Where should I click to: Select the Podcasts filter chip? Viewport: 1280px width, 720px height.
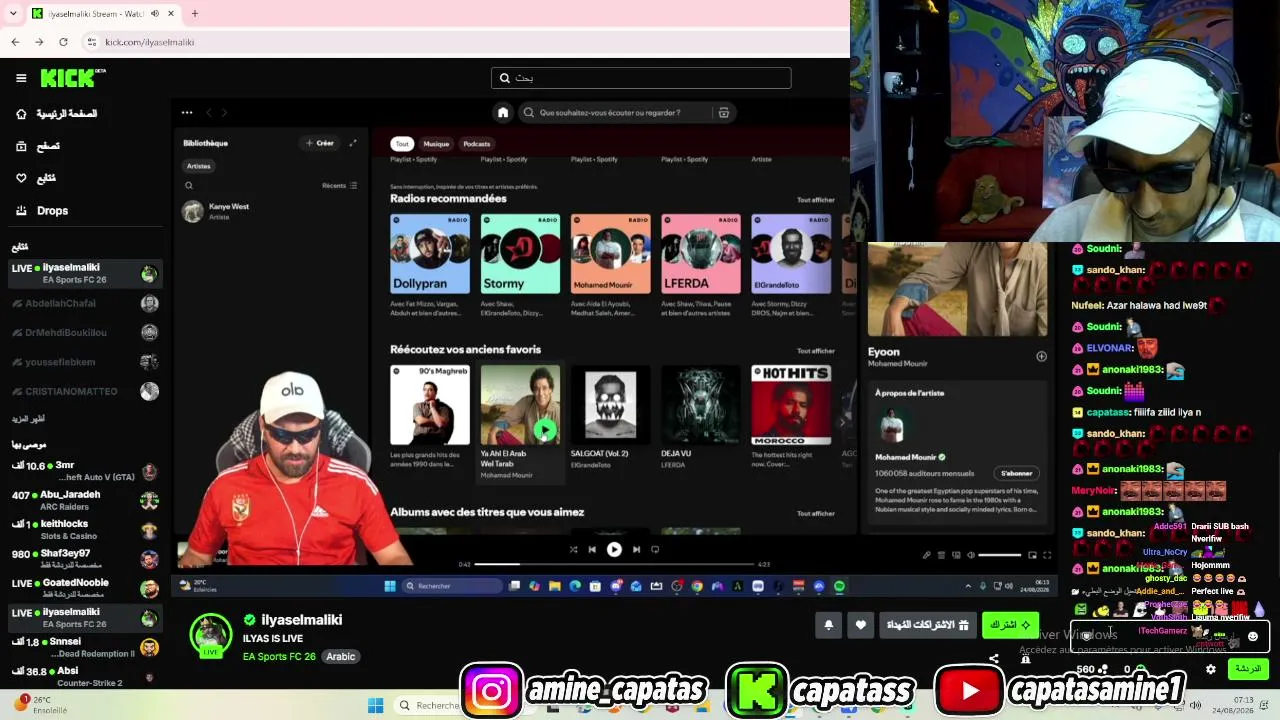click(477, 144)
